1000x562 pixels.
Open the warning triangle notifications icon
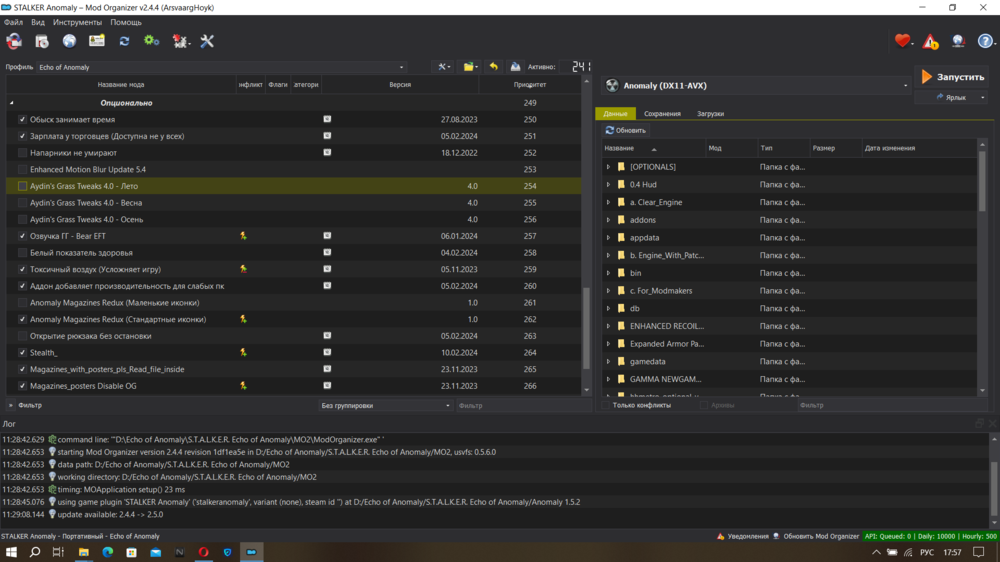(930, 41)
